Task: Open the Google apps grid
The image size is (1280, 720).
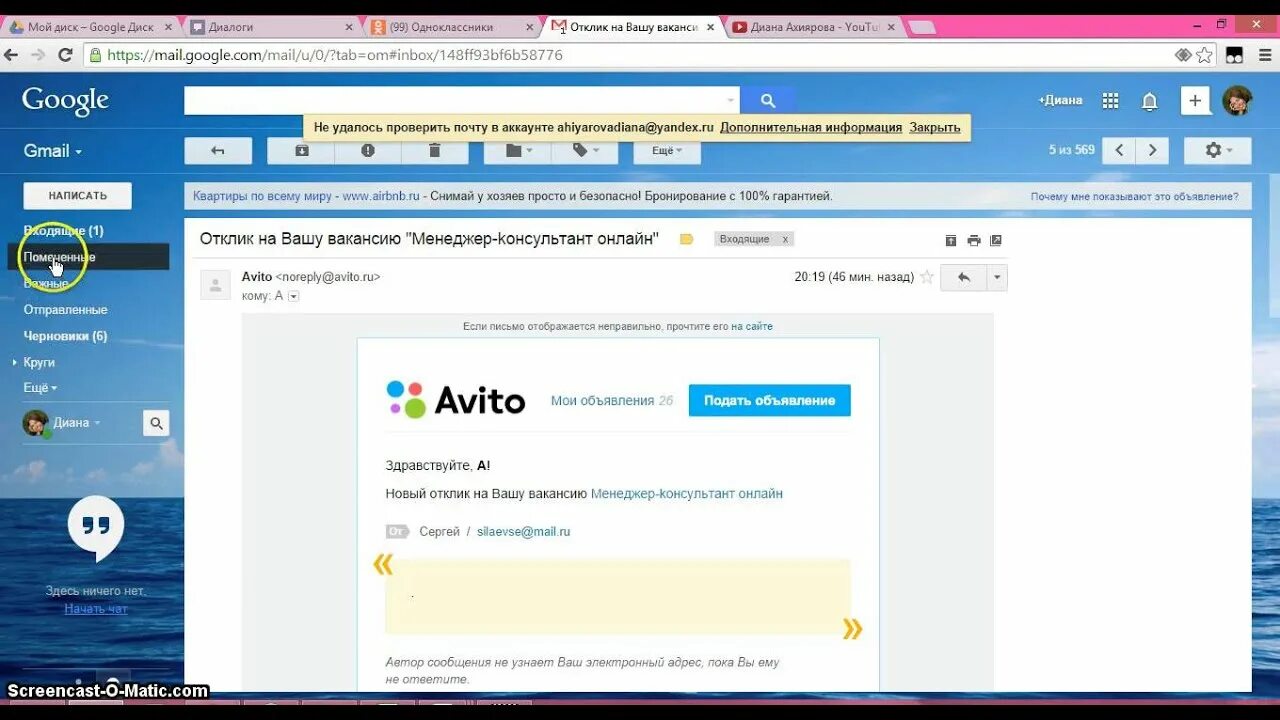Action: pyautogui.click(x=1110, y=100)
